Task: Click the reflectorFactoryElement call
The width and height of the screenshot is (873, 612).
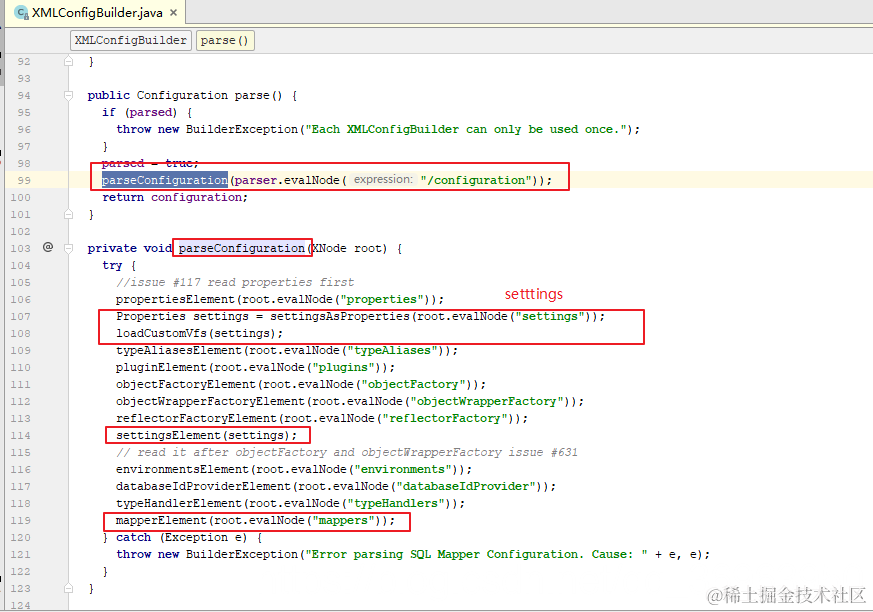Action: coord(196,418)
